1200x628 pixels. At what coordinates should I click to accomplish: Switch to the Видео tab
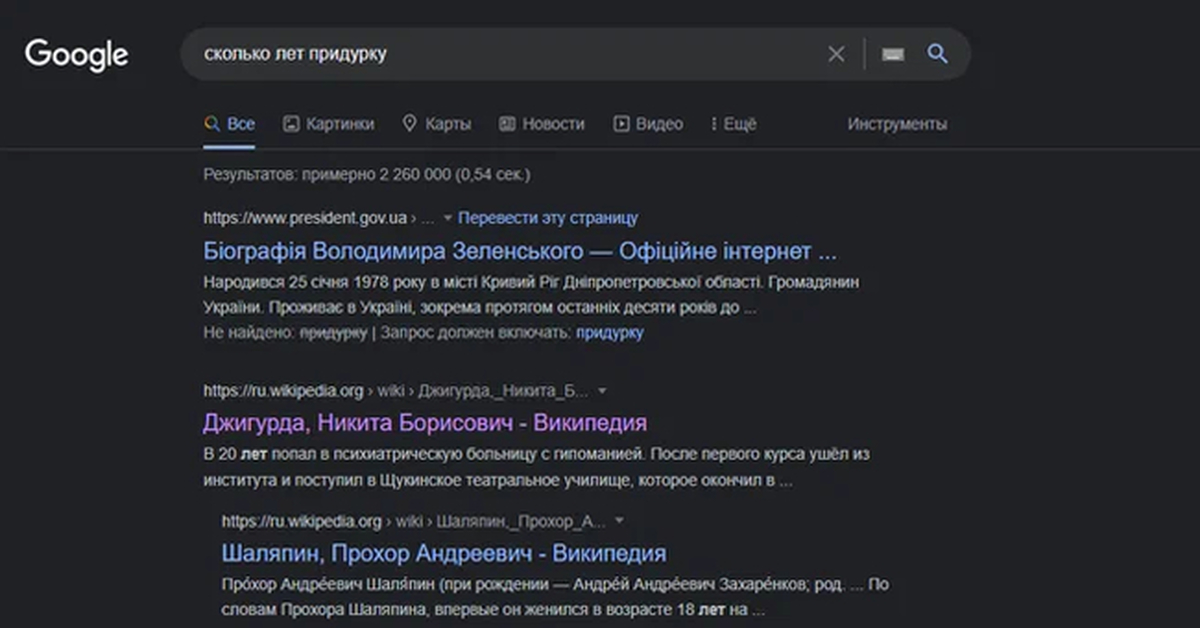coord(648,124)
